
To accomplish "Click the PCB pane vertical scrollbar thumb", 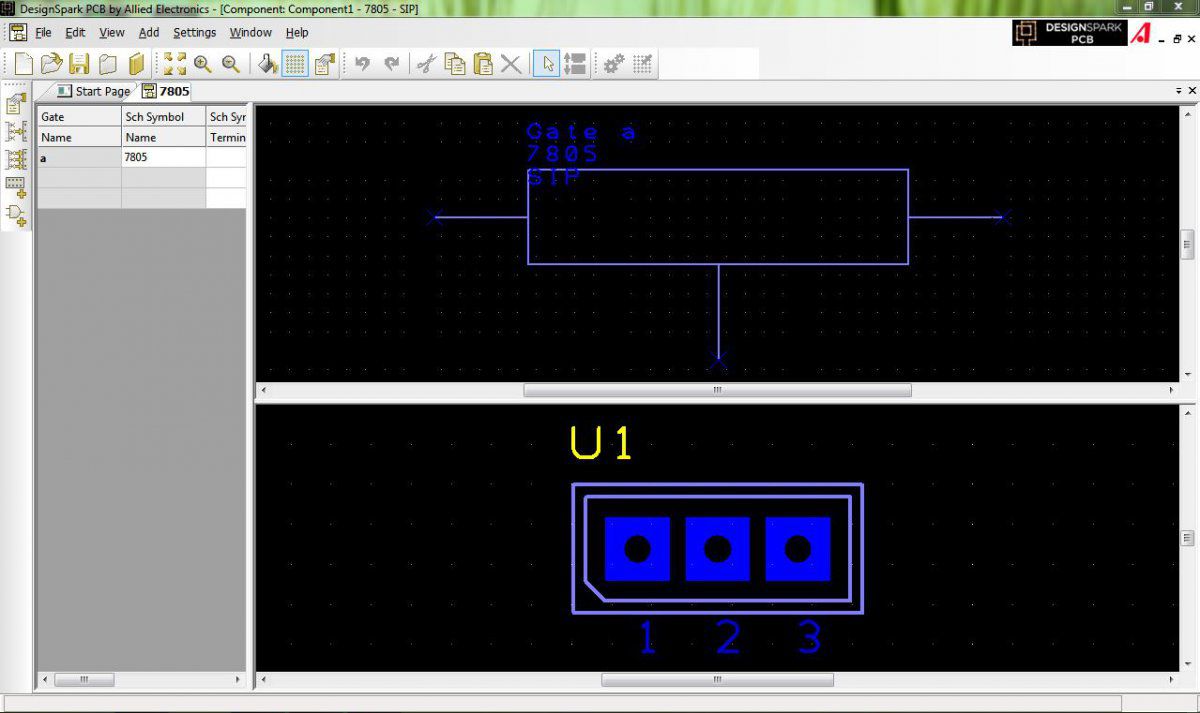I will 1187,539.
